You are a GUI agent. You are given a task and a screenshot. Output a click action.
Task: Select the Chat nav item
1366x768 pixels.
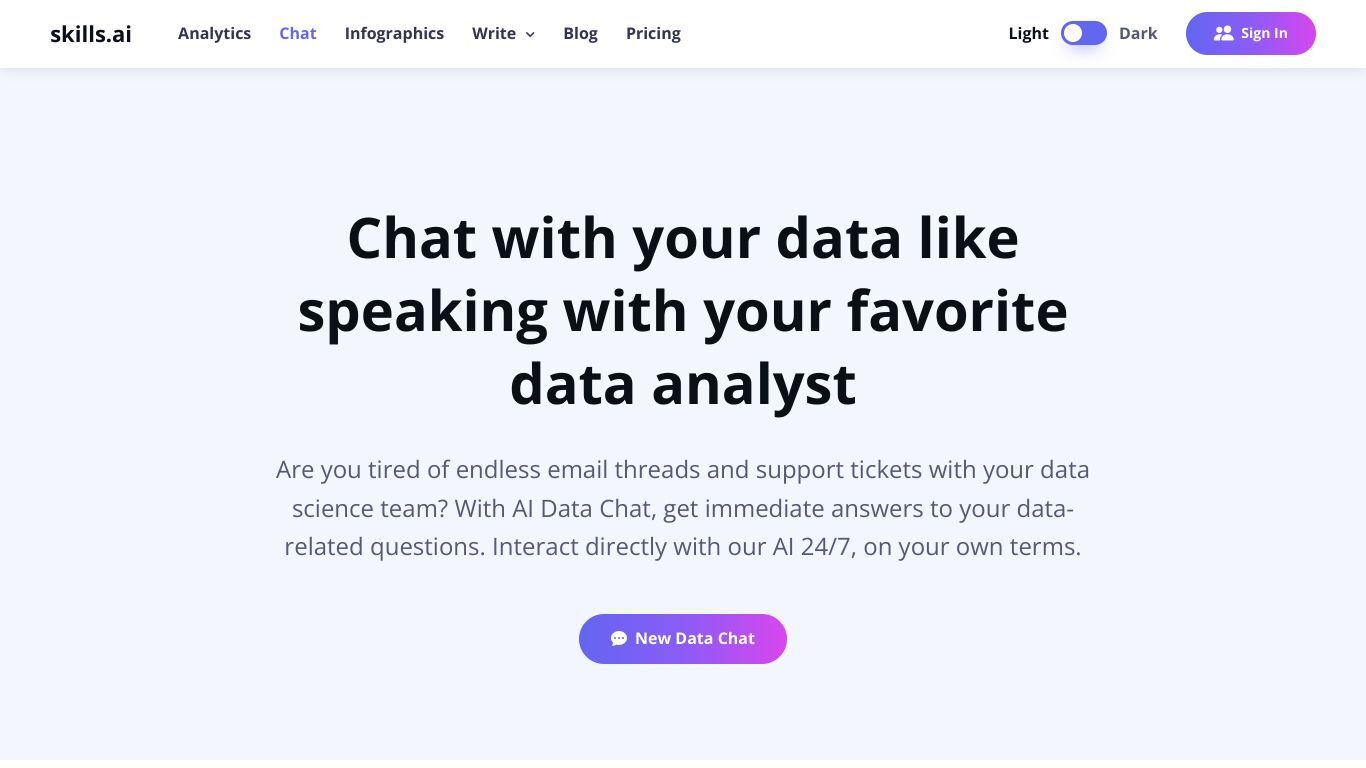coord(298,33)
